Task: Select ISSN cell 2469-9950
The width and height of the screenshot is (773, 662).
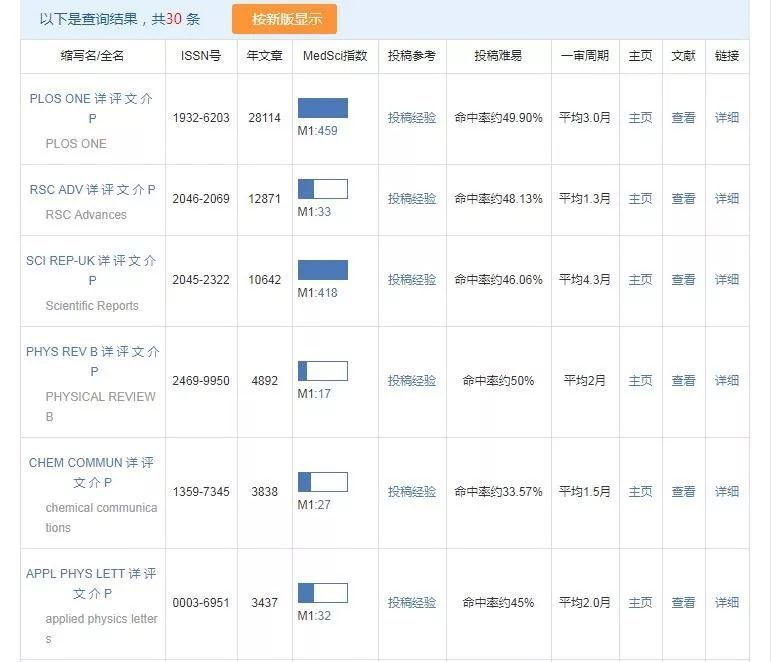Action: pos(201,381)
